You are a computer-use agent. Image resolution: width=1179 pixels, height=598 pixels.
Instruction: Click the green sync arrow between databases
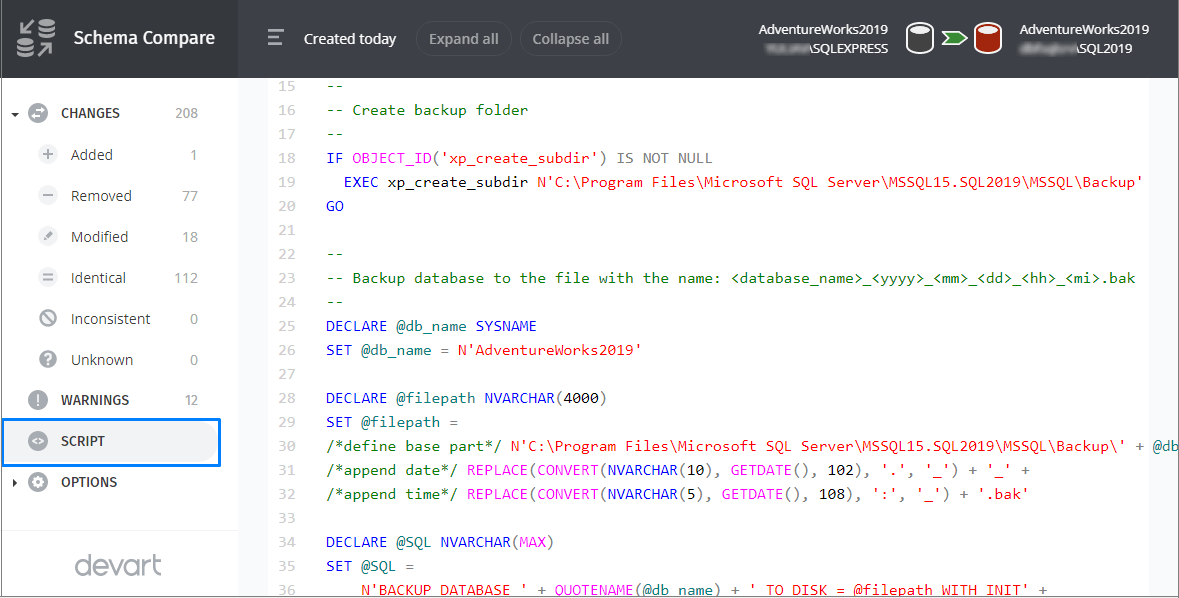pyautogui.click(x=954, y=37)
